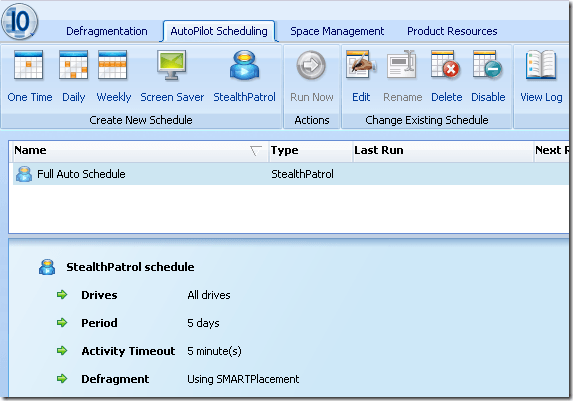573x401 pixels.
Task: Click the All drives value
Action: (209, 295)
